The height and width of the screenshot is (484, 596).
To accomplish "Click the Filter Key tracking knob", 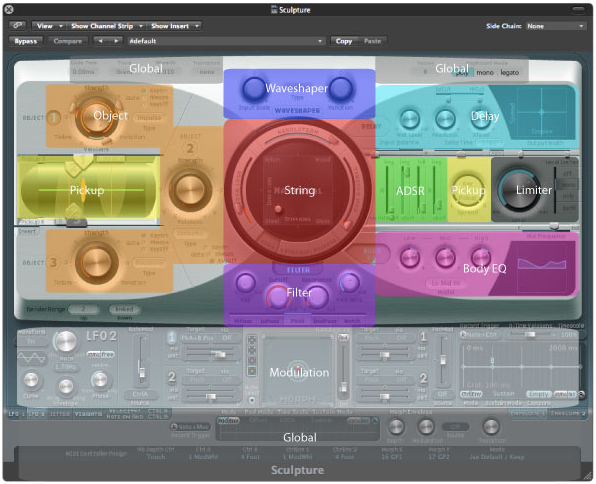I will click(246, 282).
